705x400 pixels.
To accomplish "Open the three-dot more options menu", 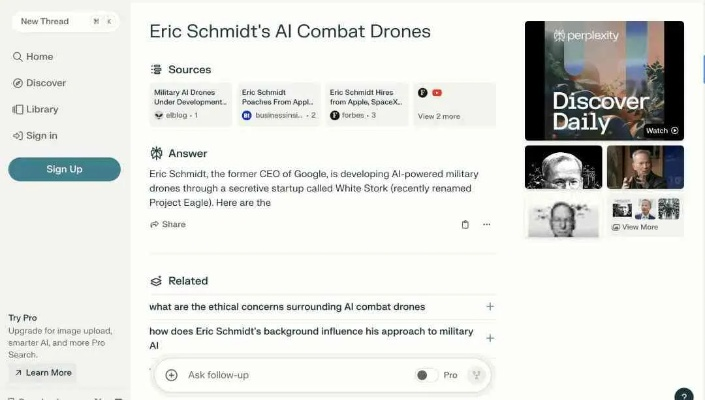I will 487,225.
